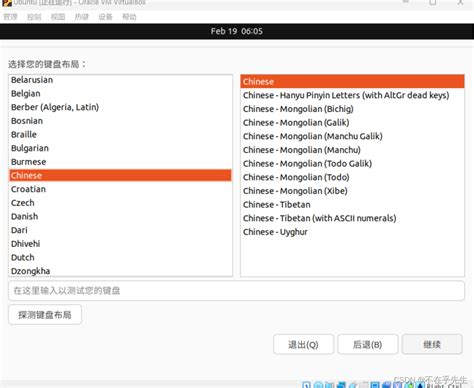Choose Chinese - Uyghur layout variant
Viewport: 474px width, 388px height.
(x=352, y=232)
